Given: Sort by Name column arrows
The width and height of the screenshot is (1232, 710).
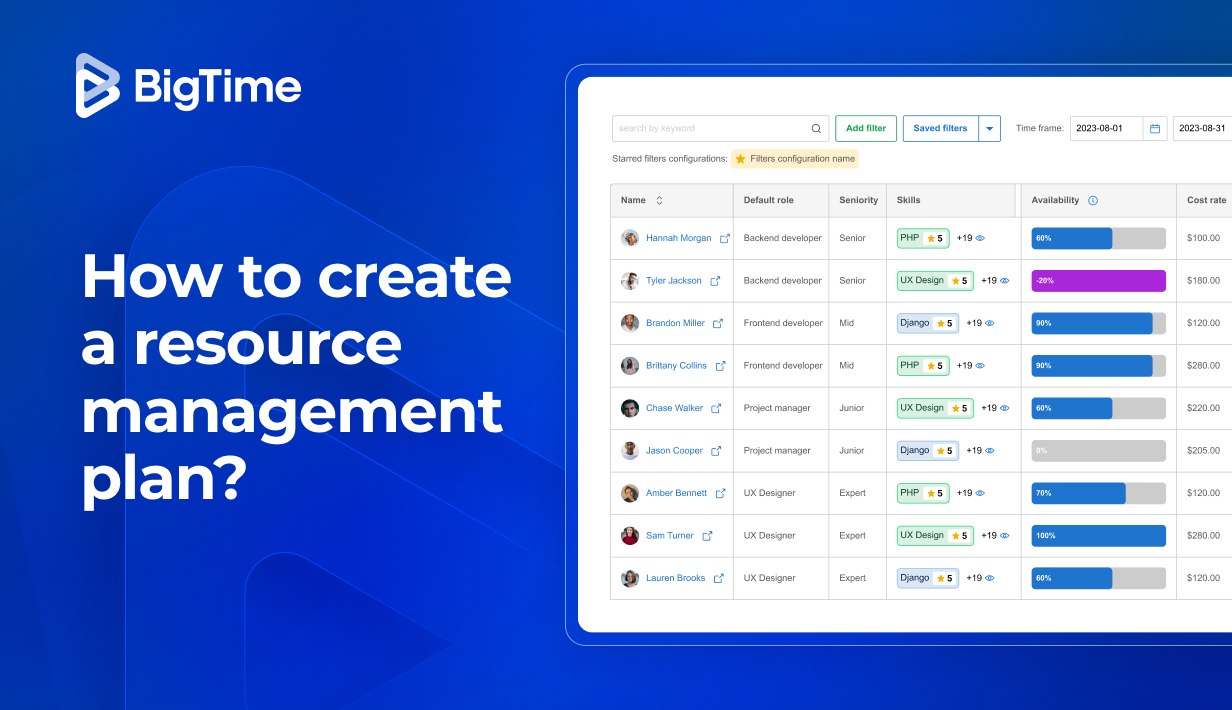Looking at the screenshot, I should click(x=659, y=200).
